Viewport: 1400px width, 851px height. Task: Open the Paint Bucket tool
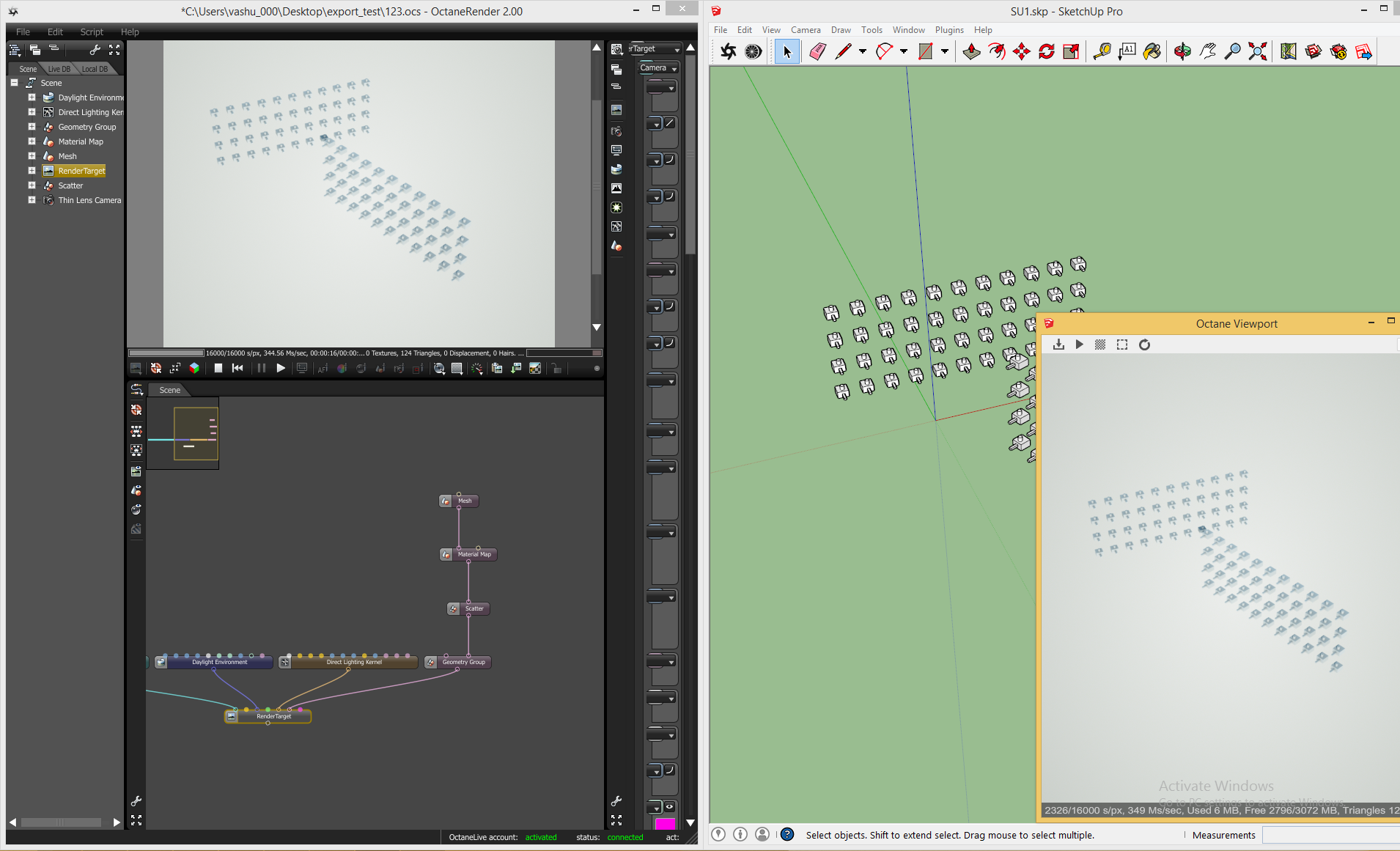pyautogui.click(x=1152, y=51)
